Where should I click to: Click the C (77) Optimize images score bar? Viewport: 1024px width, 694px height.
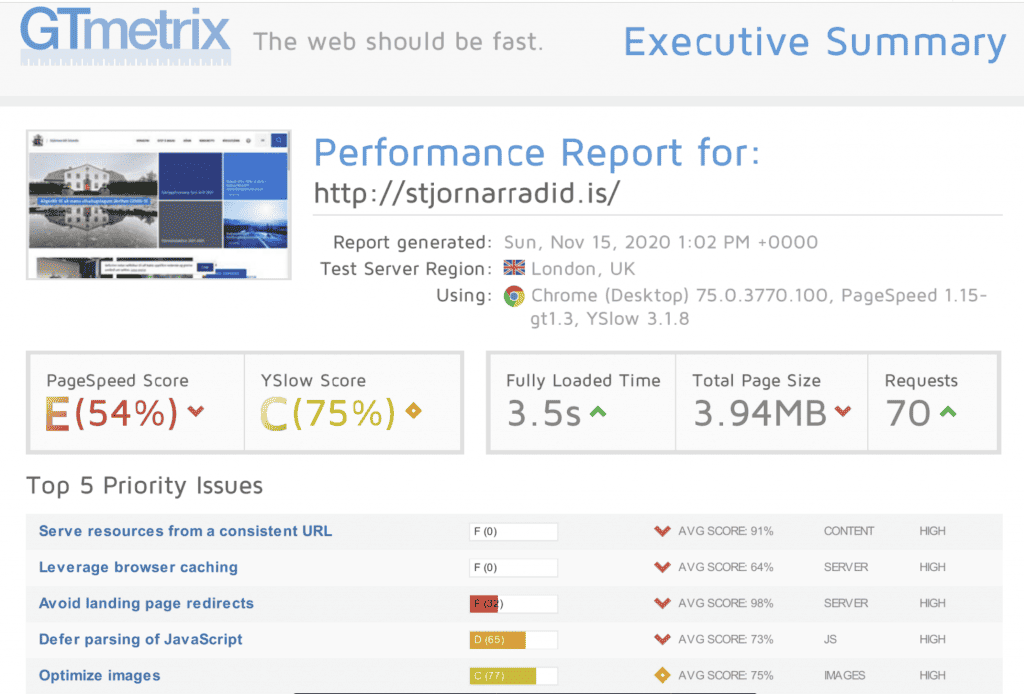tap(512, 675)
